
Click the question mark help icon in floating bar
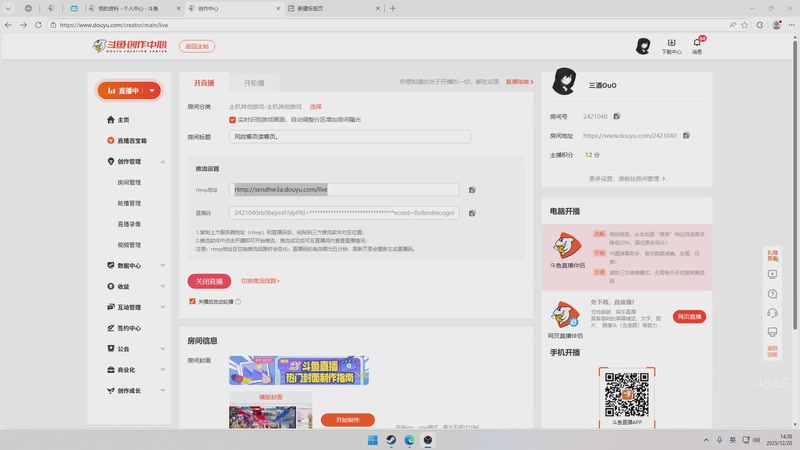(772, 294)
